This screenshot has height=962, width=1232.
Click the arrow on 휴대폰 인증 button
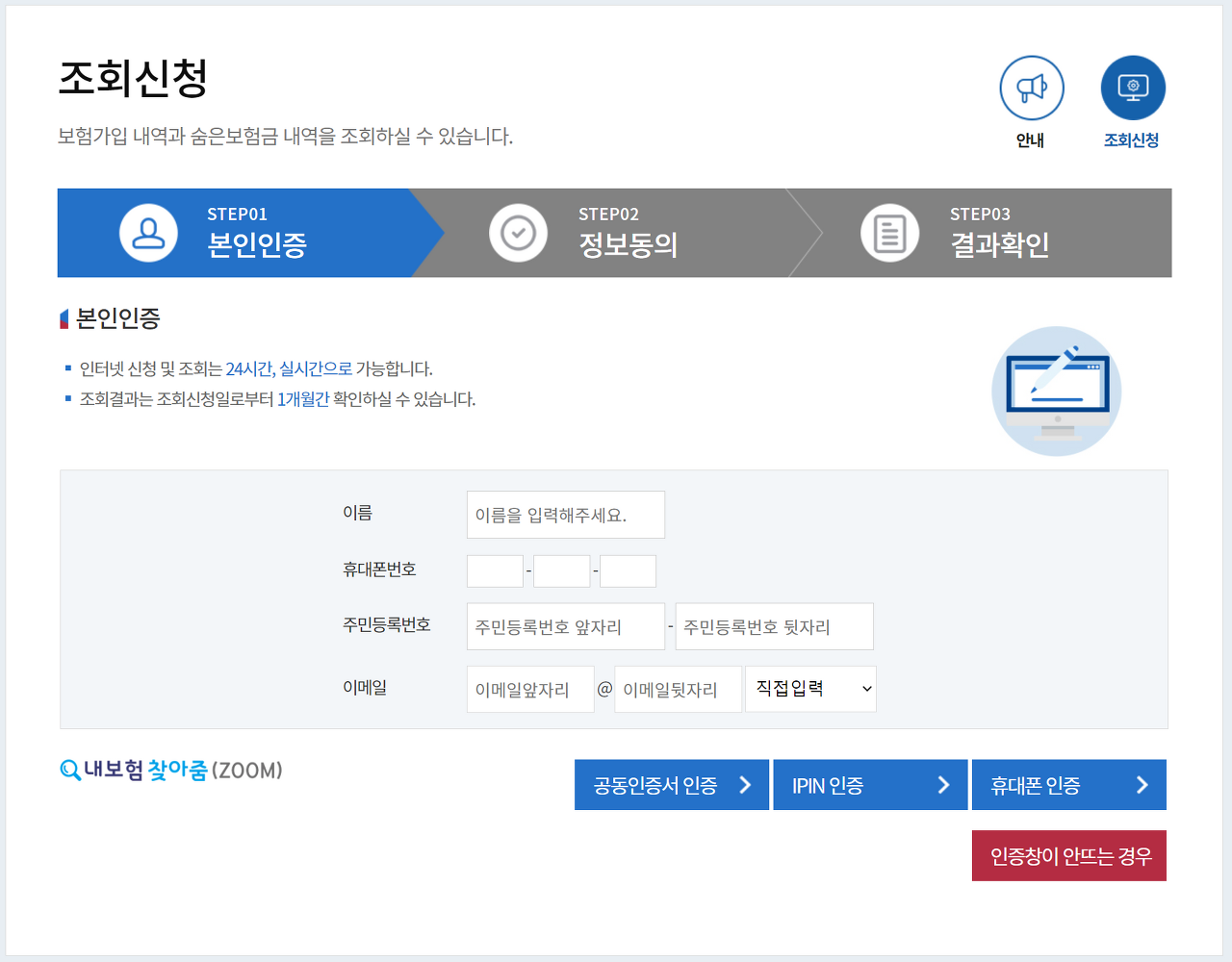pos(1142,785)
